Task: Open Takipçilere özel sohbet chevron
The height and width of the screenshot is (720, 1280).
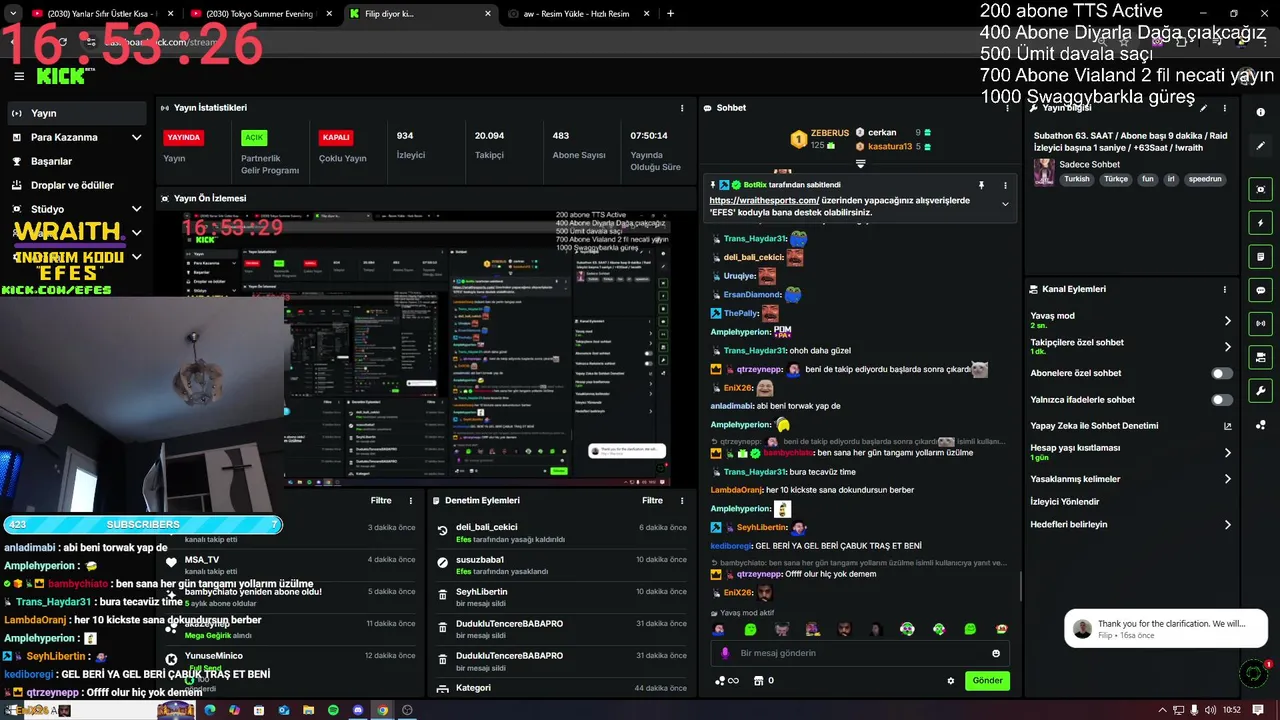Action: 1228,347
